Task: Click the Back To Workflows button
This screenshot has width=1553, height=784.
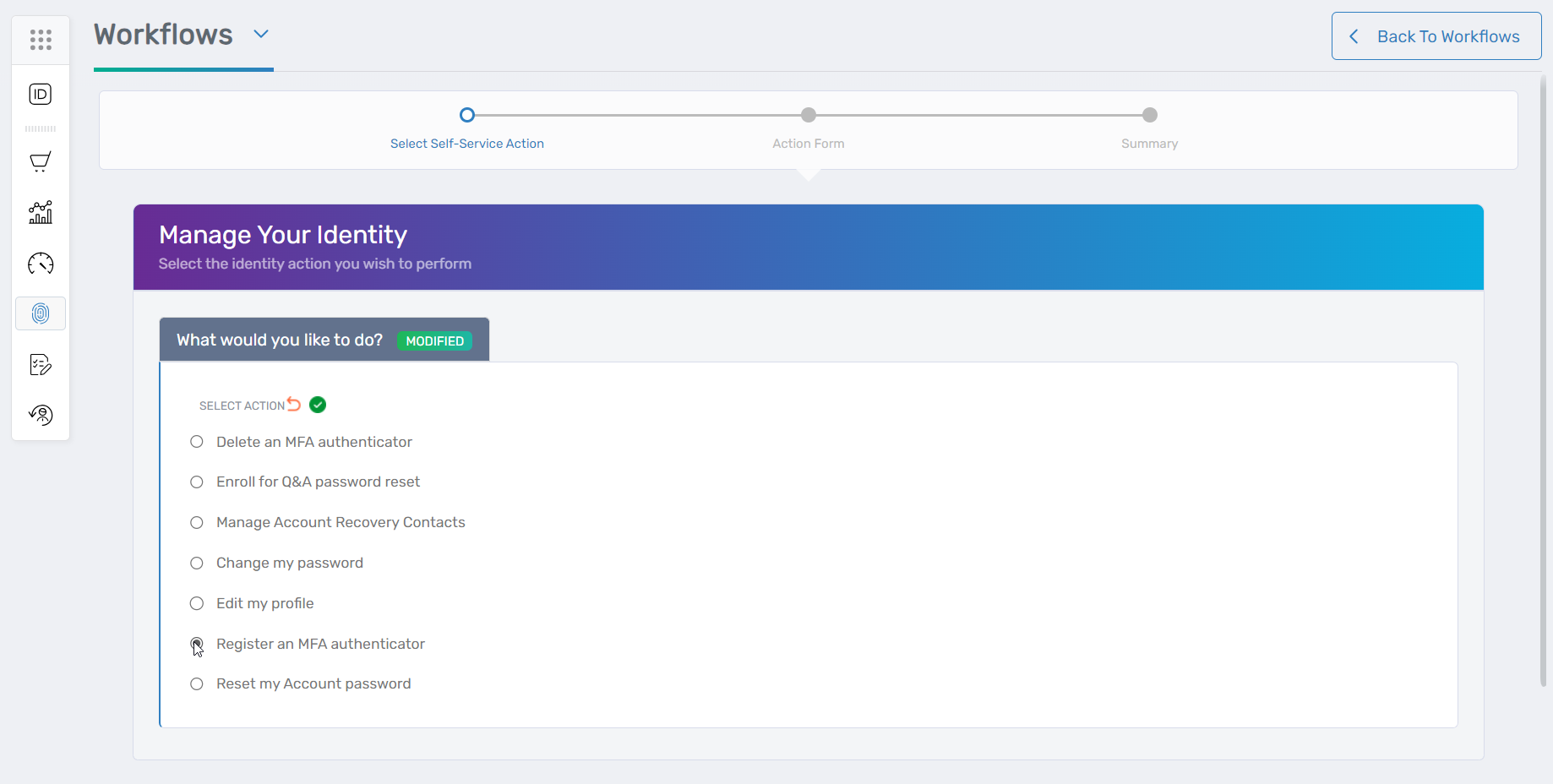Action: pos(1436,35)
